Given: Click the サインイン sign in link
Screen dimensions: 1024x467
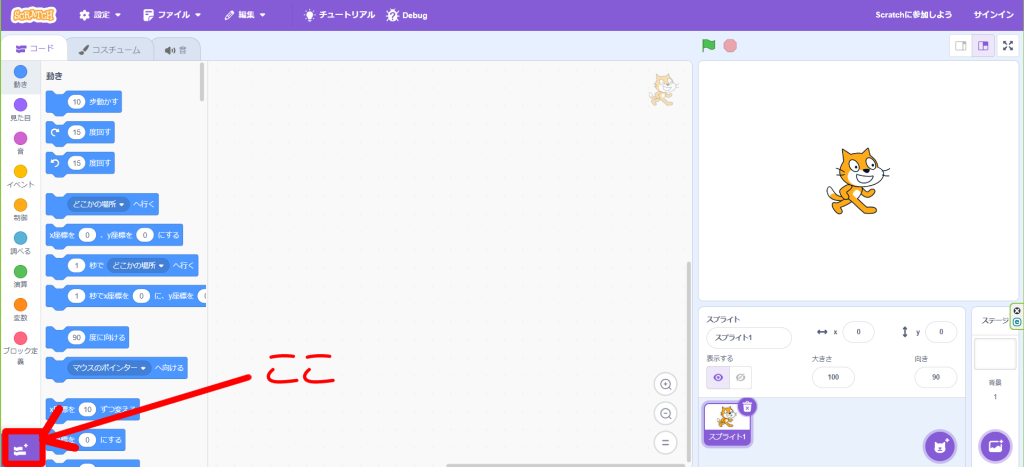Looking at the screenshot, I should [x=993, y=15].
